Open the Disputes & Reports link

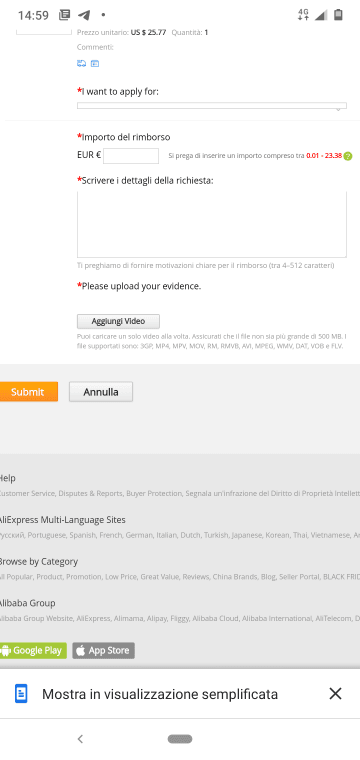coord(91,493)
